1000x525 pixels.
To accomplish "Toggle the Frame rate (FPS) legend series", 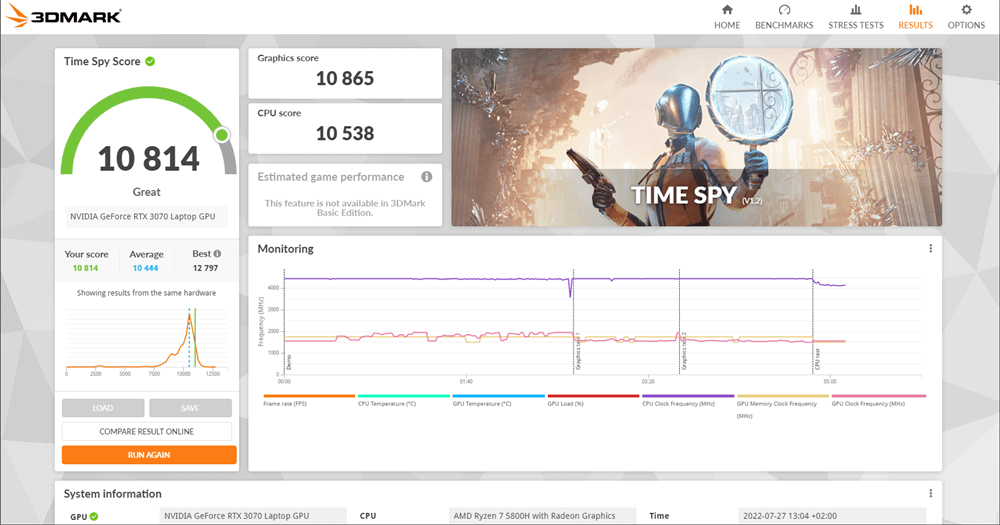I will (308, 396).
